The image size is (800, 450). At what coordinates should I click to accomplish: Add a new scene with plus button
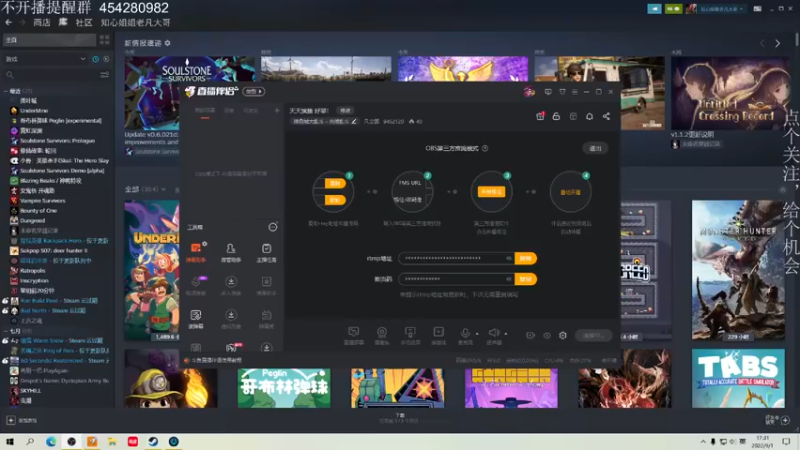[x=277, y=111]
